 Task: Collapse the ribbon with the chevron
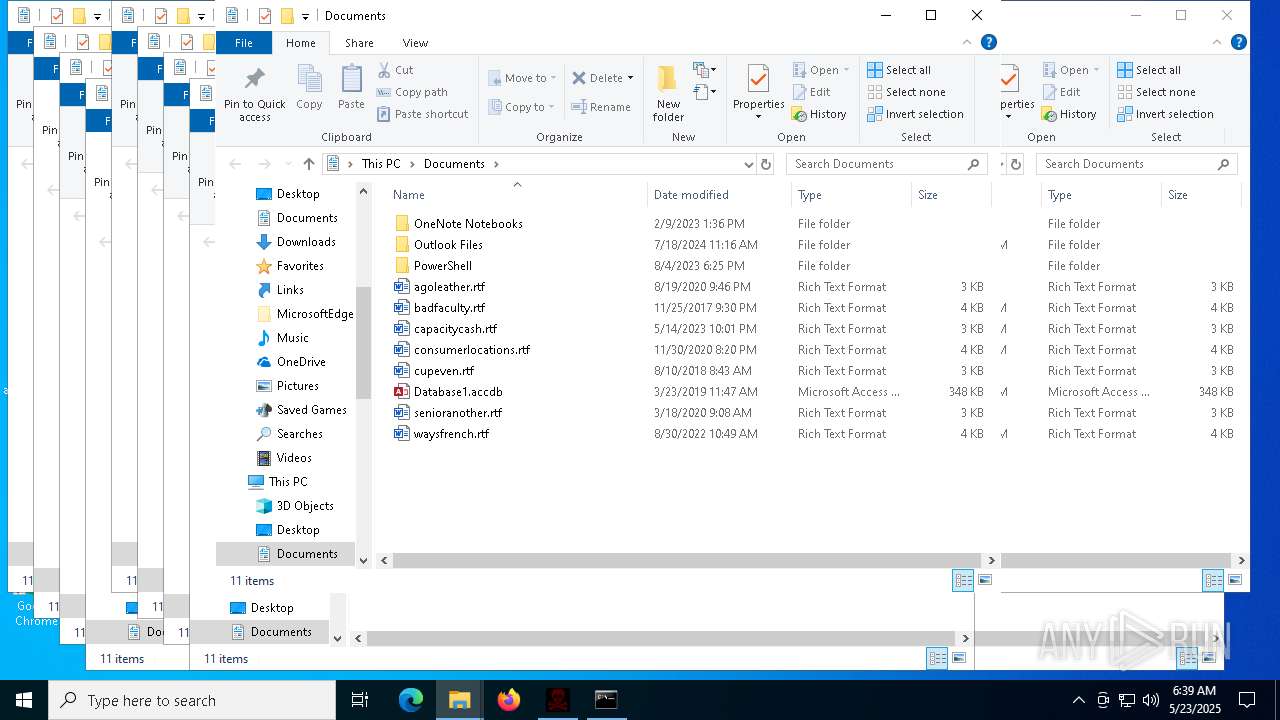[965, 42]
